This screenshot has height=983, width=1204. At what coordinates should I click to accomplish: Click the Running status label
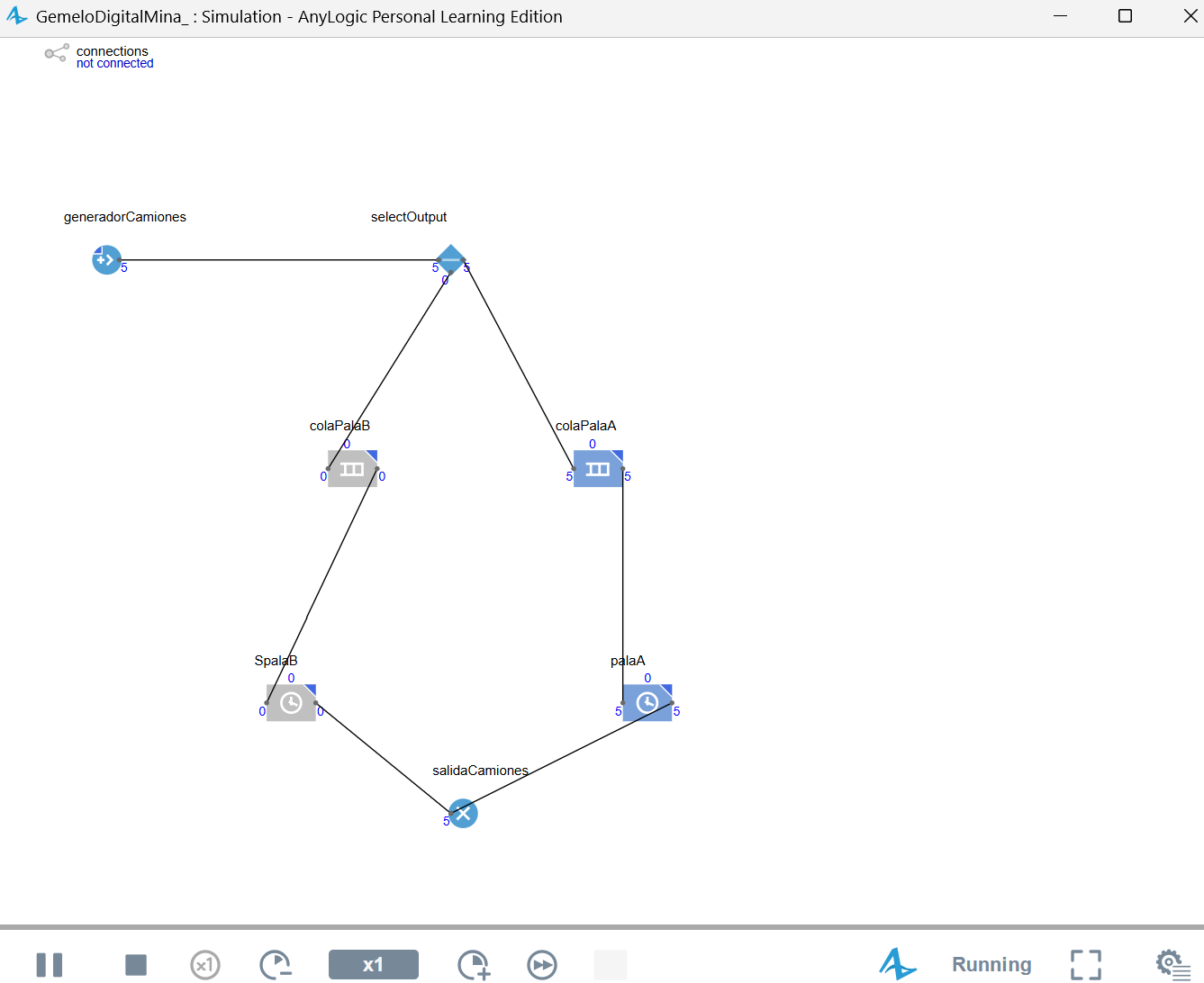pyautogui.click(x=991, y=964)
